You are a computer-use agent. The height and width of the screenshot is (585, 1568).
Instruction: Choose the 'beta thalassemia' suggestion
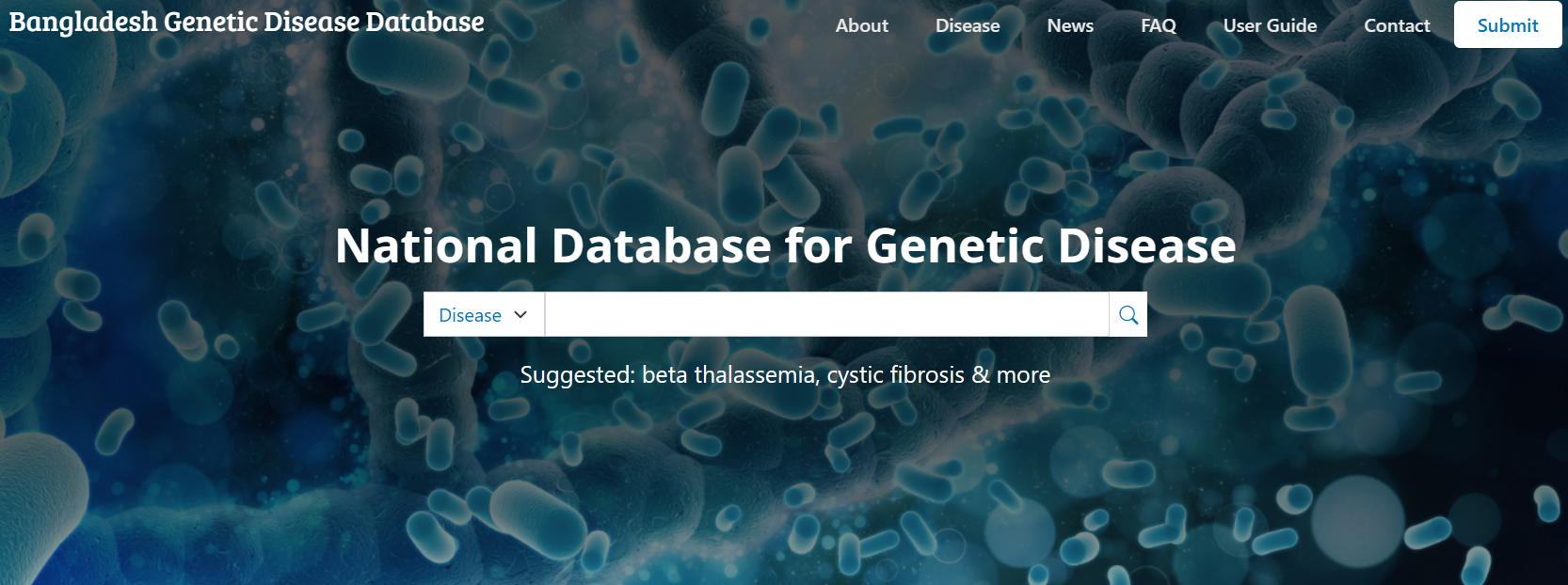pyautogui.click(x=728, y=375)
